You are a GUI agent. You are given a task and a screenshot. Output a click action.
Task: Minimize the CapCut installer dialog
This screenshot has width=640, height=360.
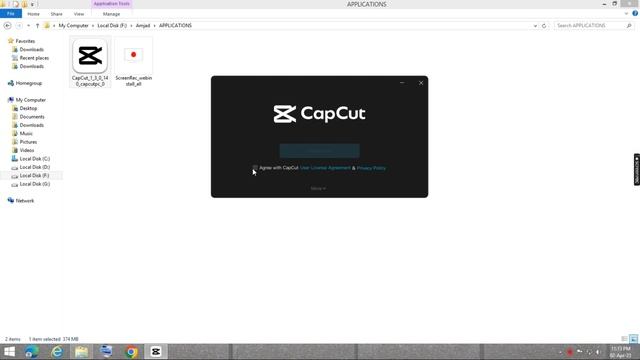click(x=402, y=83)
